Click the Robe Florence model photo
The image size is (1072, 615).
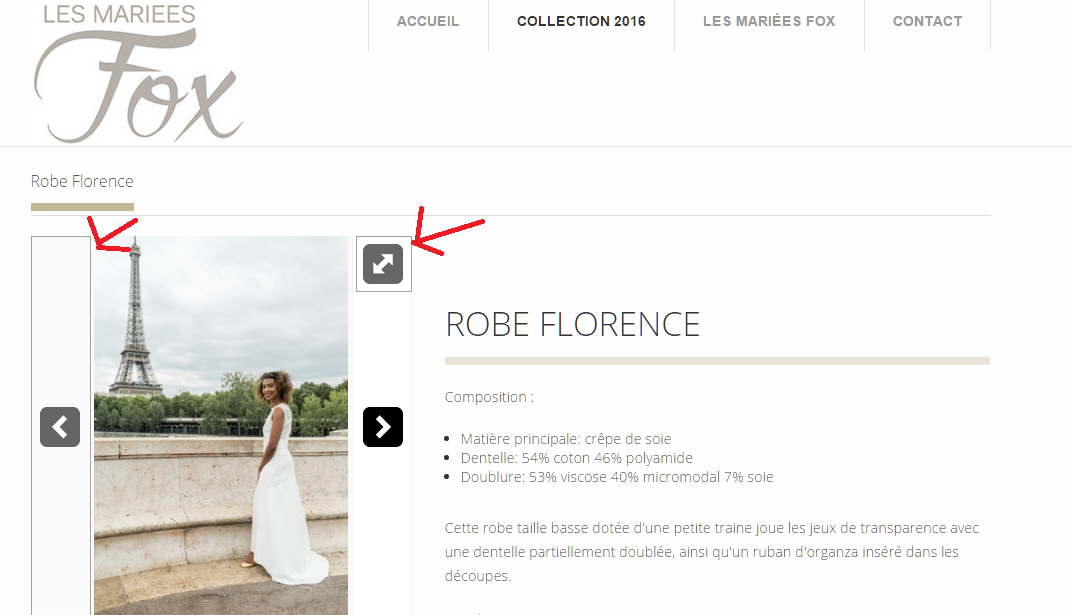[221, 425]
